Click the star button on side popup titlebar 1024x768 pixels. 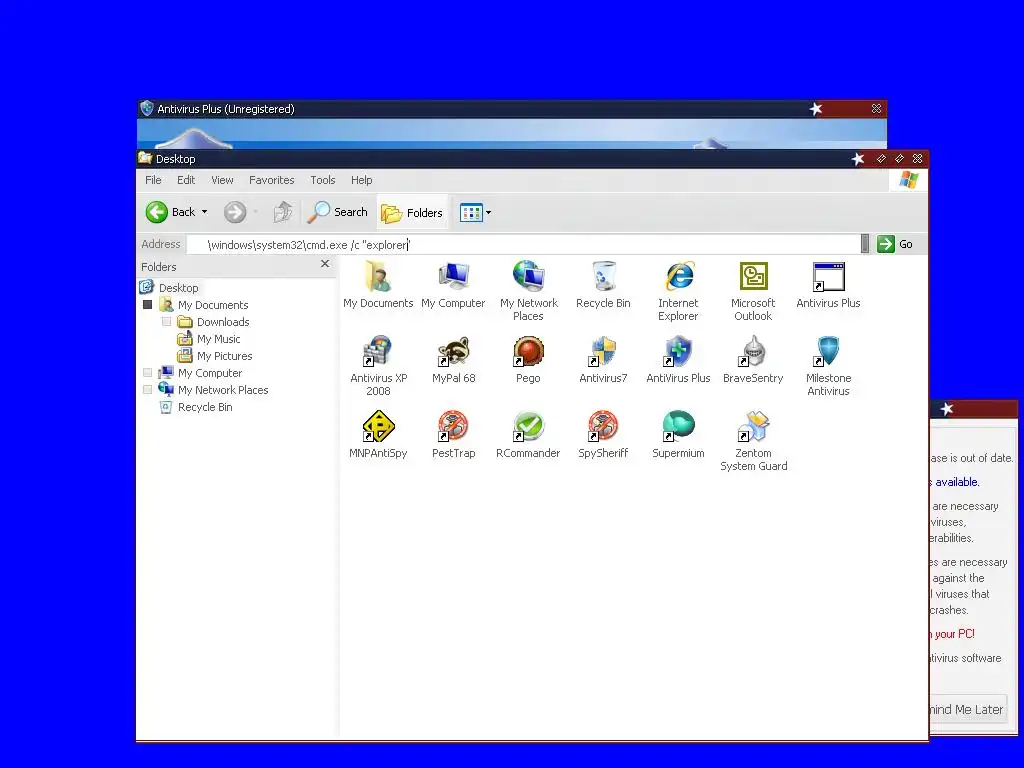click(947, 409)
